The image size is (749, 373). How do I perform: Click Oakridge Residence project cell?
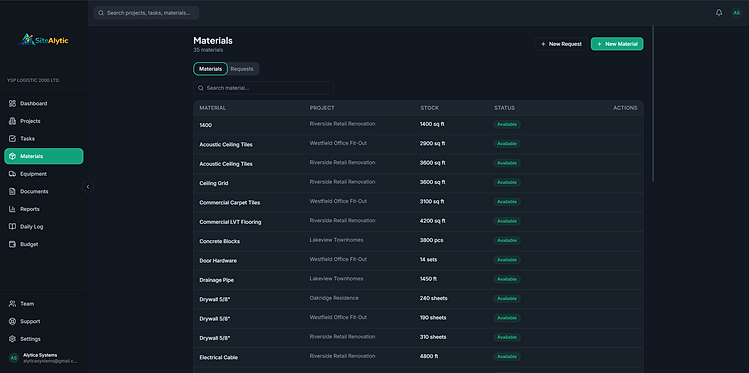(x=334, y=298)
